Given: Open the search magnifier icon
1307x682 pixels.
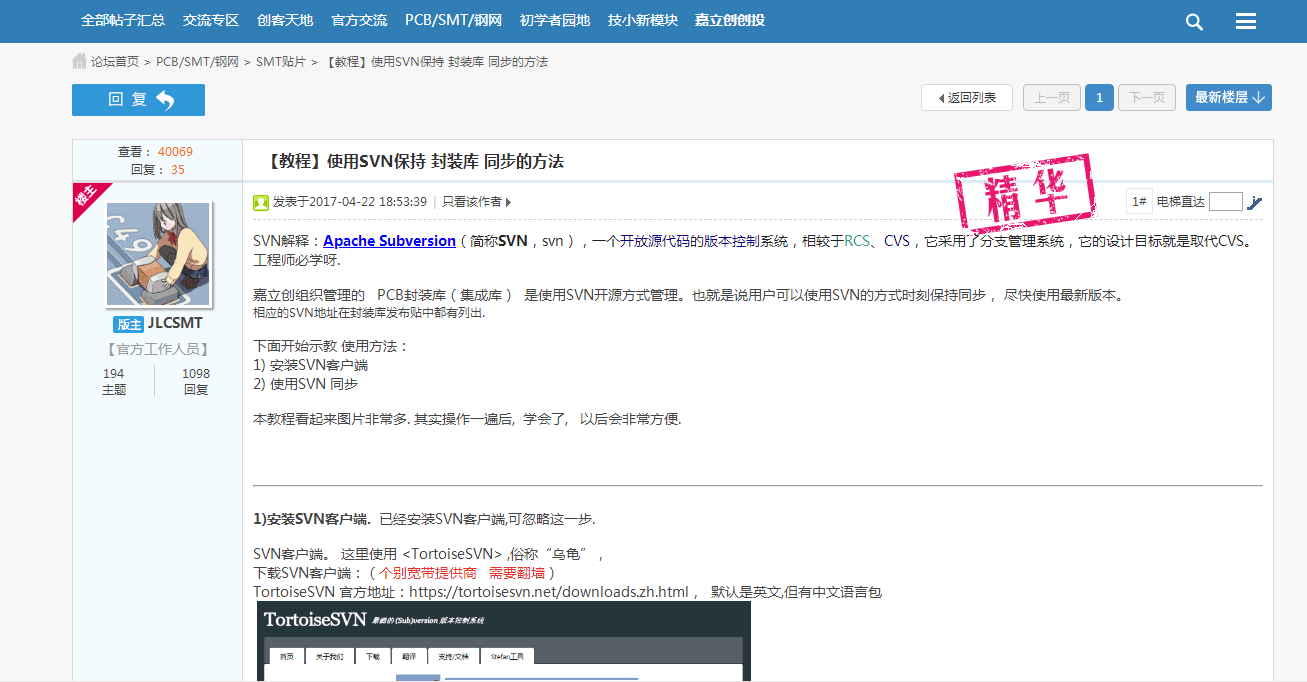Looking at the screenshot, I should (1194, 22).
